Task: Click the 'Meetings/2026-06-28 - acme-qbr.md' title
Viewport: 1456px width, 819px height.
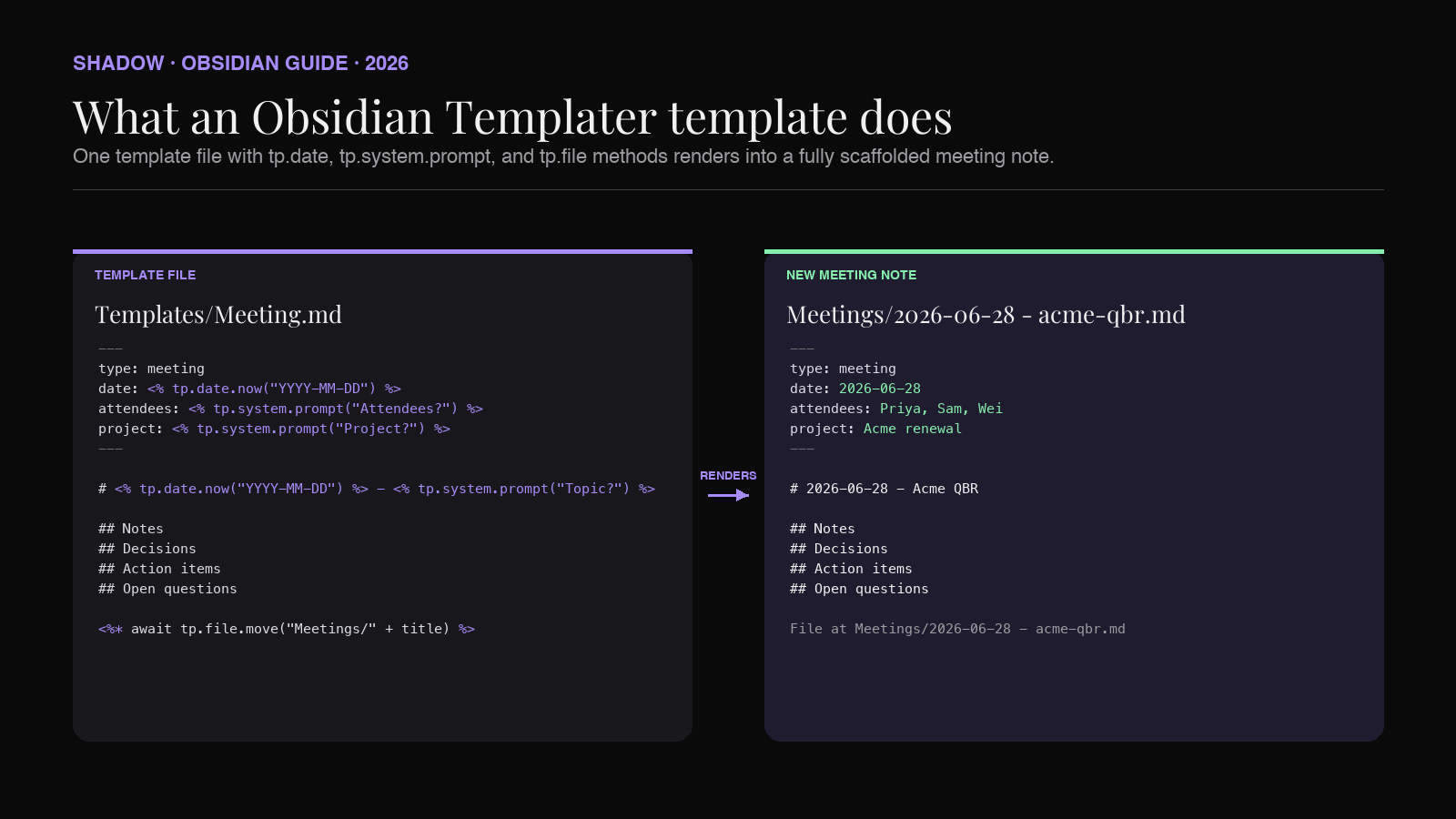Action: [986, 315]
